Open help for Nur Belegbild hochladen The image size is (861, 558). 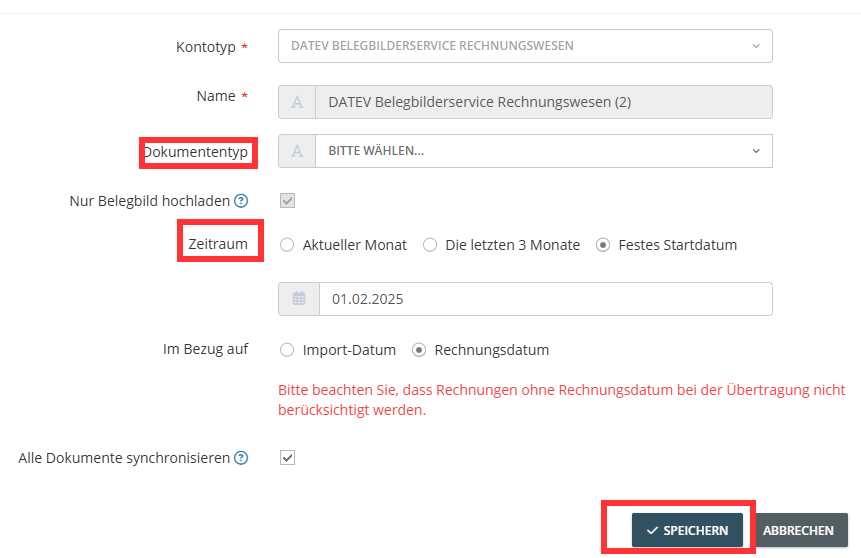[x=241, y=201]
